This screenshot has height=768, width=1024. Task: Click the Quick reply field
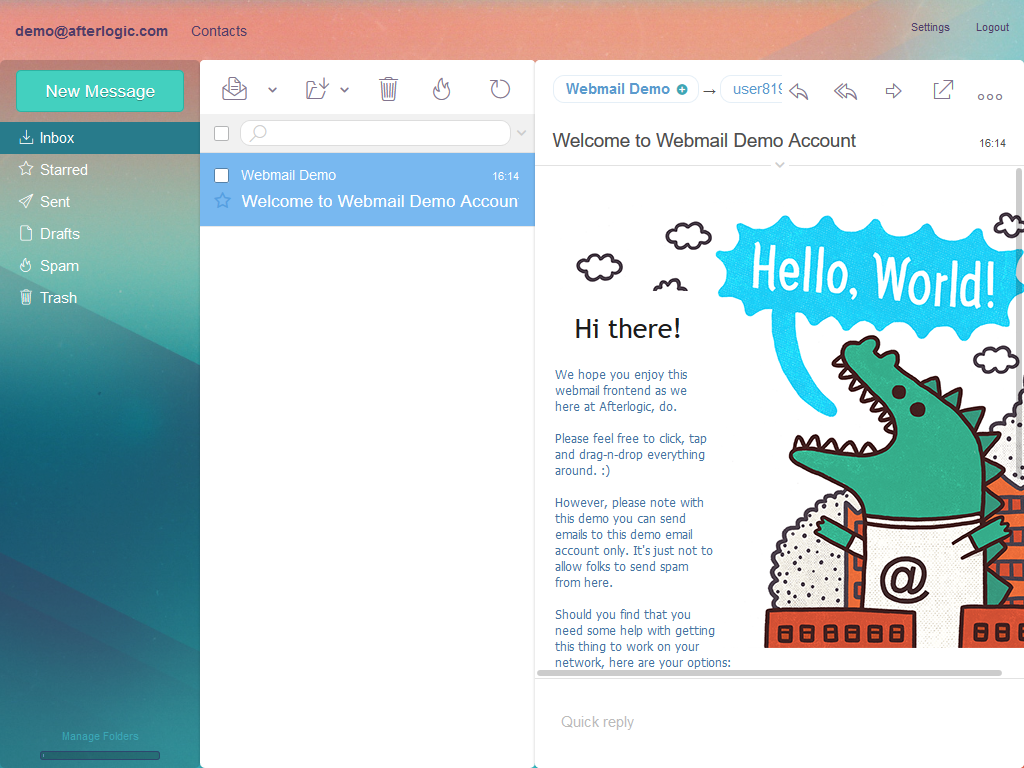coord(700,721)
